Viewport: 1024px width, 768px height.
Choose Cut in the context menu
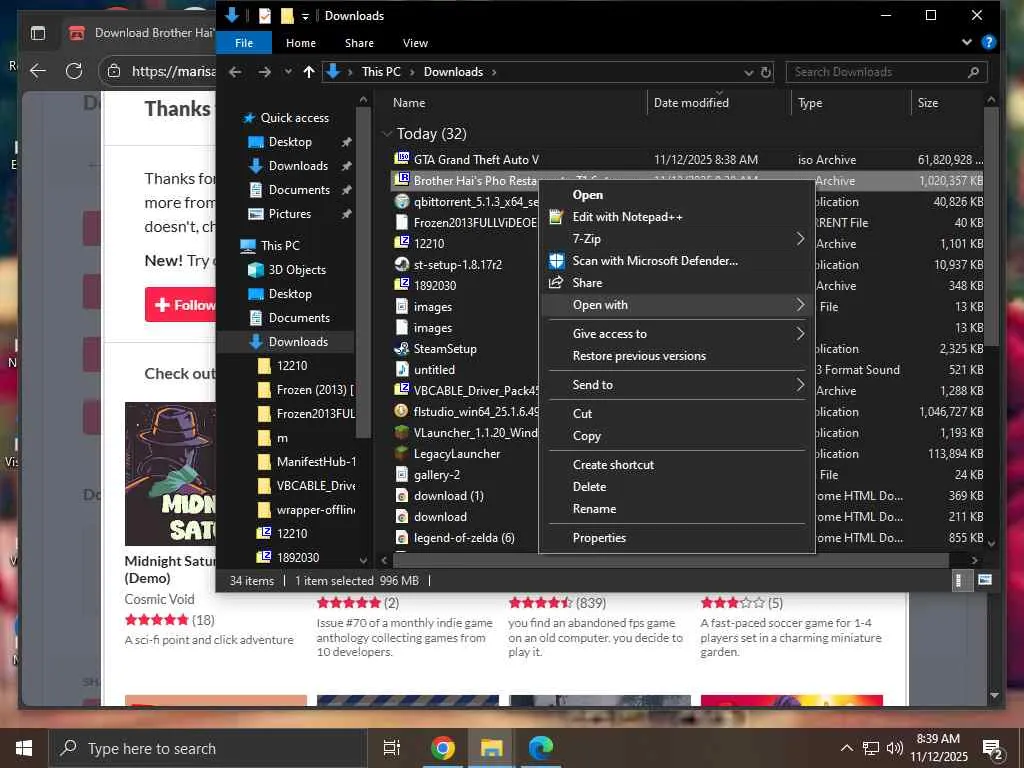pos(677,414)
